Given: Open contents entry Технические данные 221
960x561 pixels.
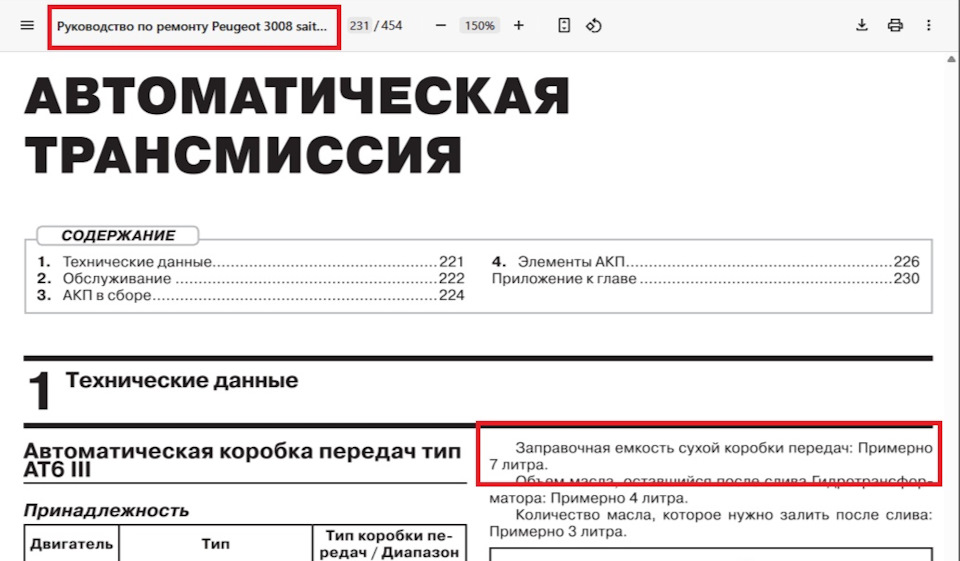Looking at the screenshot, I should [250, 262].
